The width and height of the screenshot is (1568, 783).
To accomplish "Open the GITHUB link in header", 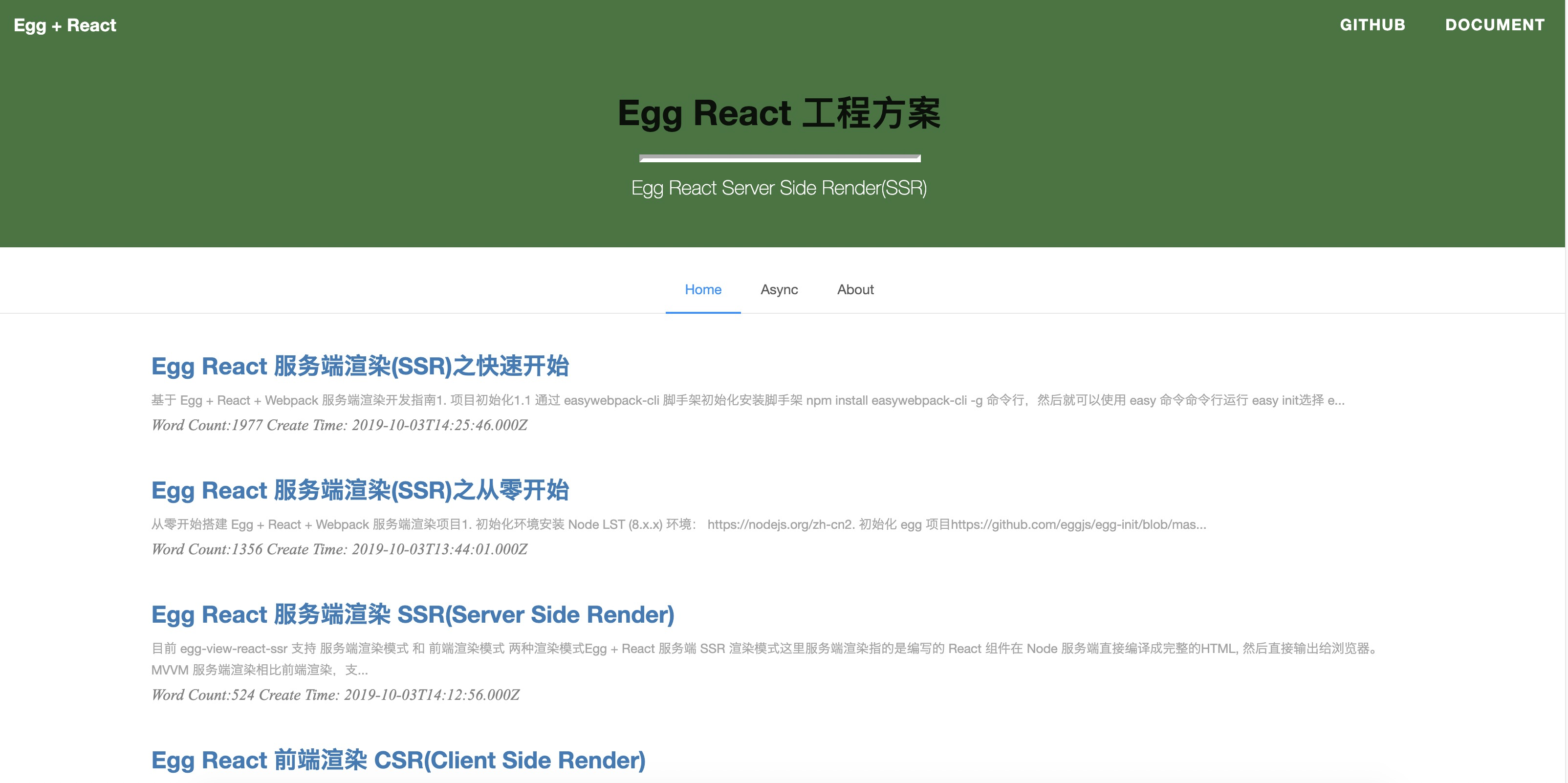I will pos(1372,25).
